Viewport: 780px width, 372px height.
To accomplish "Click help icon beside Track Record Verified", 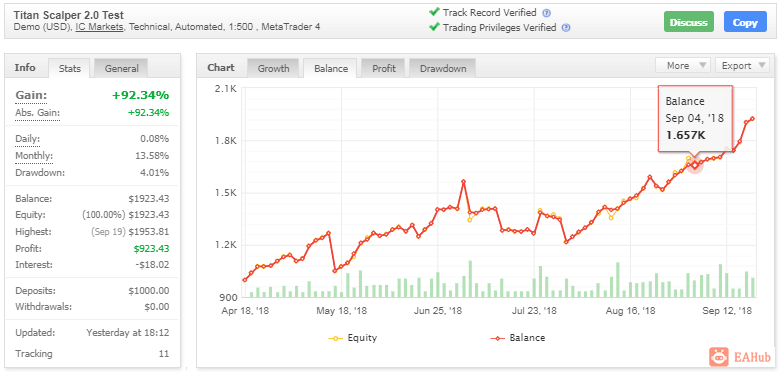I will pyautogui.click(x=547, y=13).
